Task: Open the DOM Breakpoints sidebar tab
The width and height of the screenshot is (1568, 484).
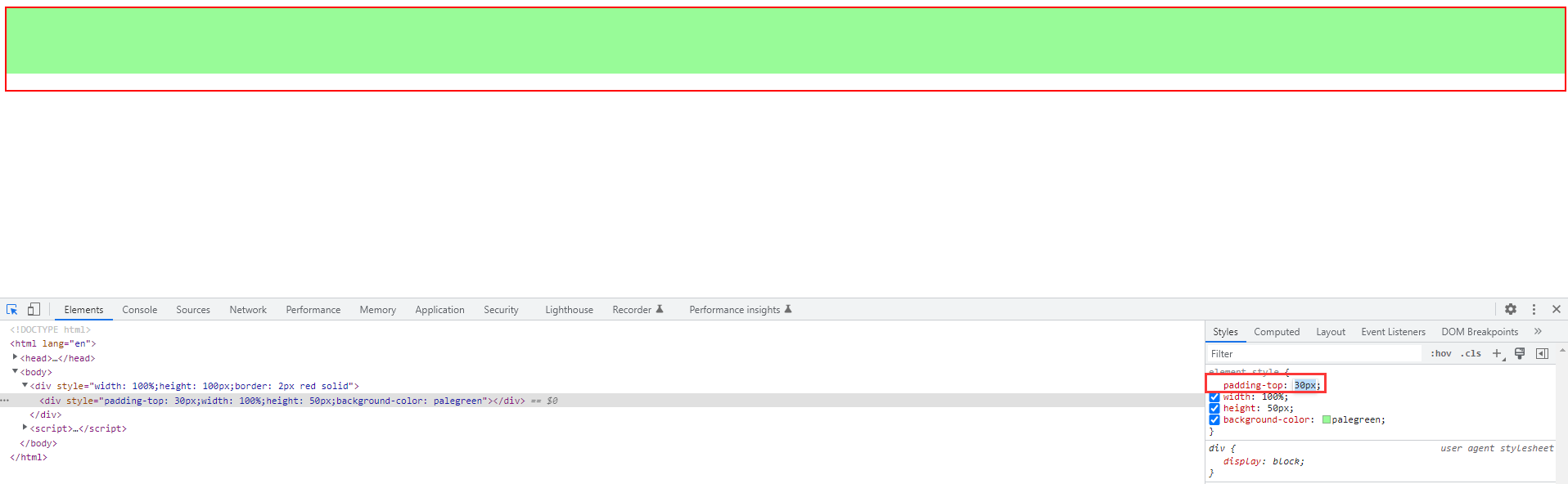Action: (x=1480, y=332)
